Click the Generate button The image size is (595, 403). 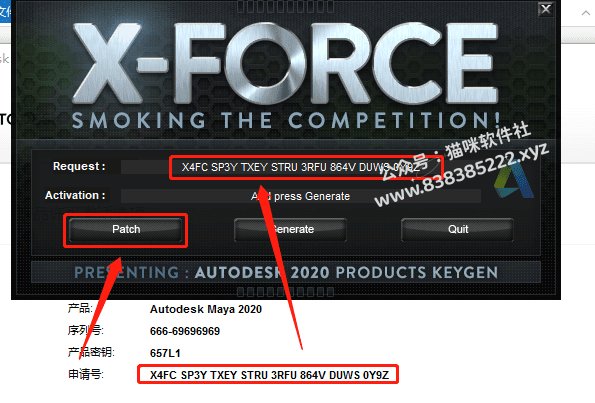(x=290, y=230)
